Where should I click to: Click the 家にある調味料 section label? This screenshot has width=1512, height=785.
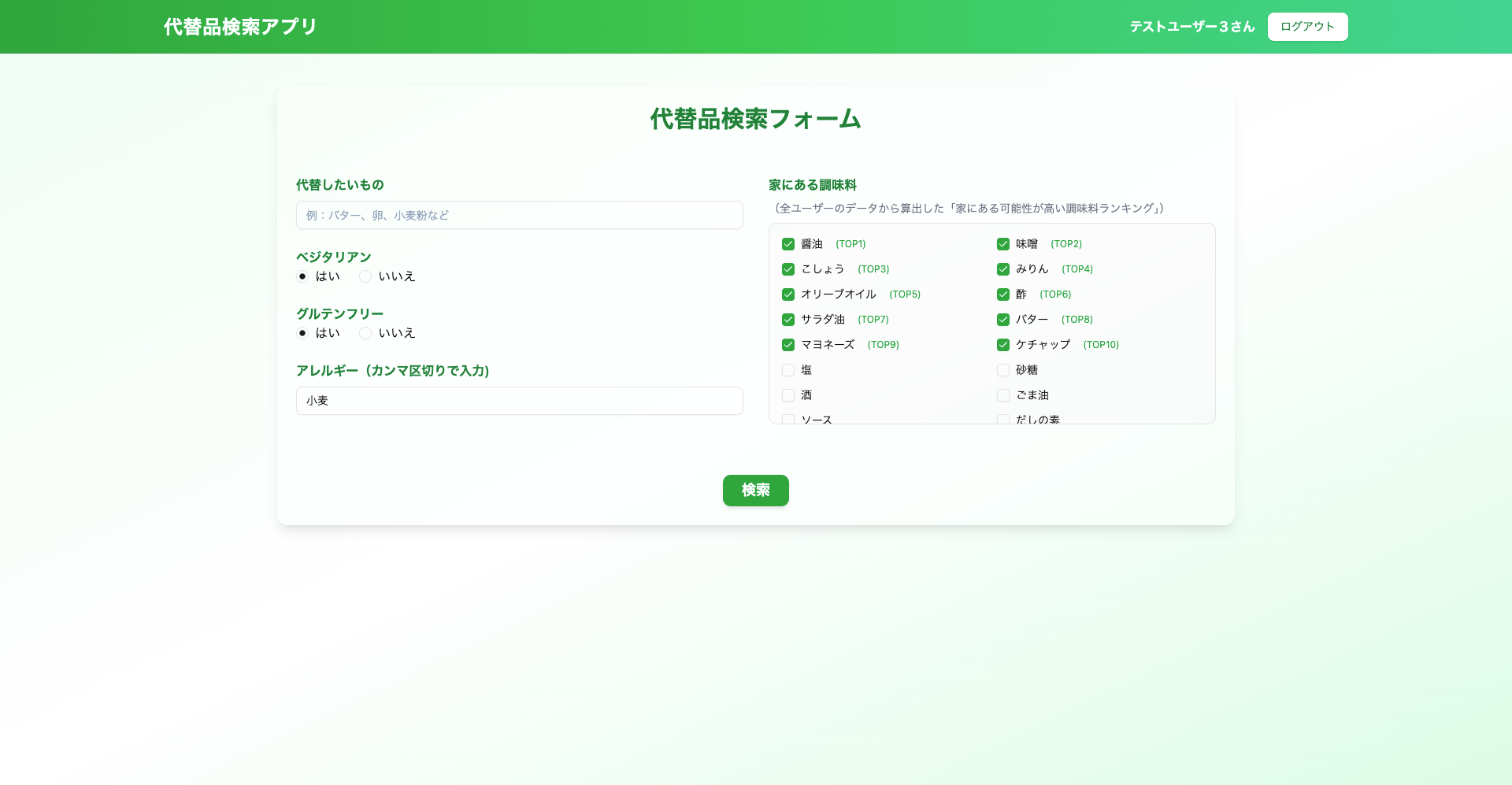click(813, 185)
